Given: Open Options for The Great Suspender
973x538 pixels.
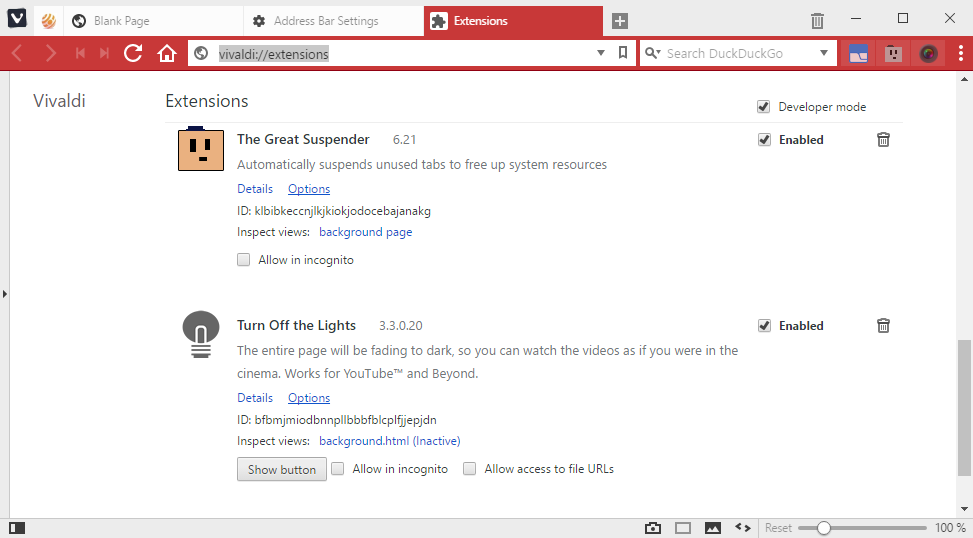Looking at the screenshot, I should click(309, 189).
